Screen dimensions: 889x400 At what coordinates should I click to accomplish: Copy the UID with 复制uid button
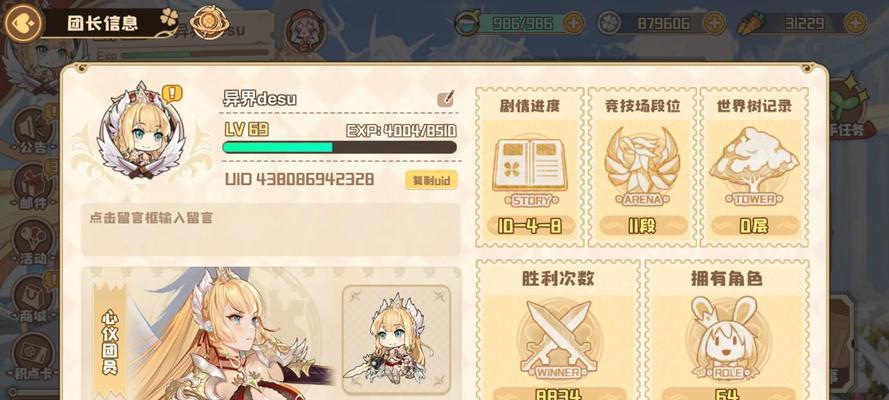coord(431,180)
